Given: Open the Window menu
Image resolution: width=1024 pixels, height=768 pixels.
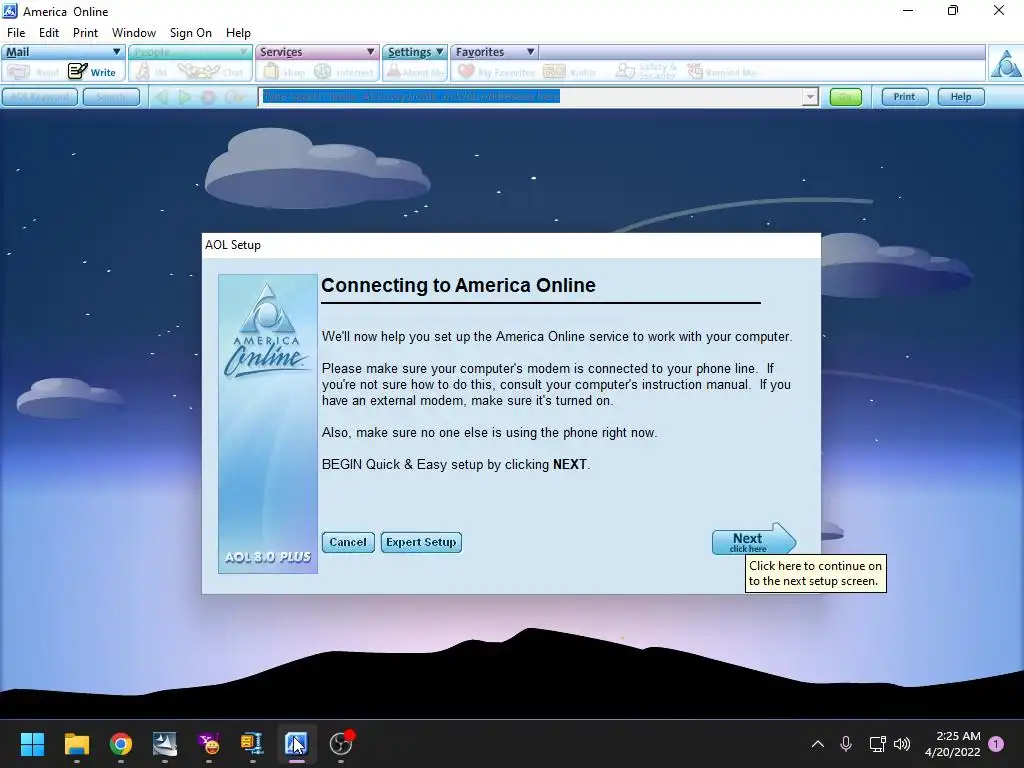Looking at the screenshot, I should click(134, 33).
